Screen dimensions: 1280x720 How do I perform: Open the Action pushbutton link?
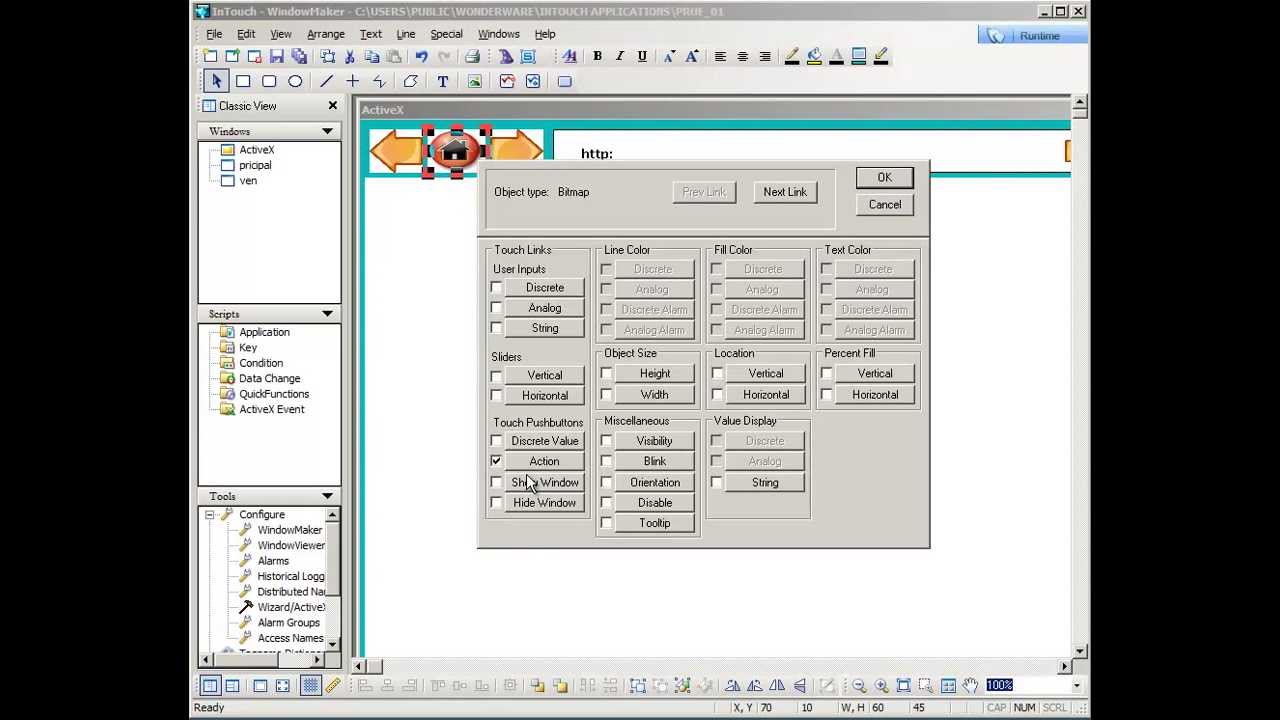pos(544,461)
